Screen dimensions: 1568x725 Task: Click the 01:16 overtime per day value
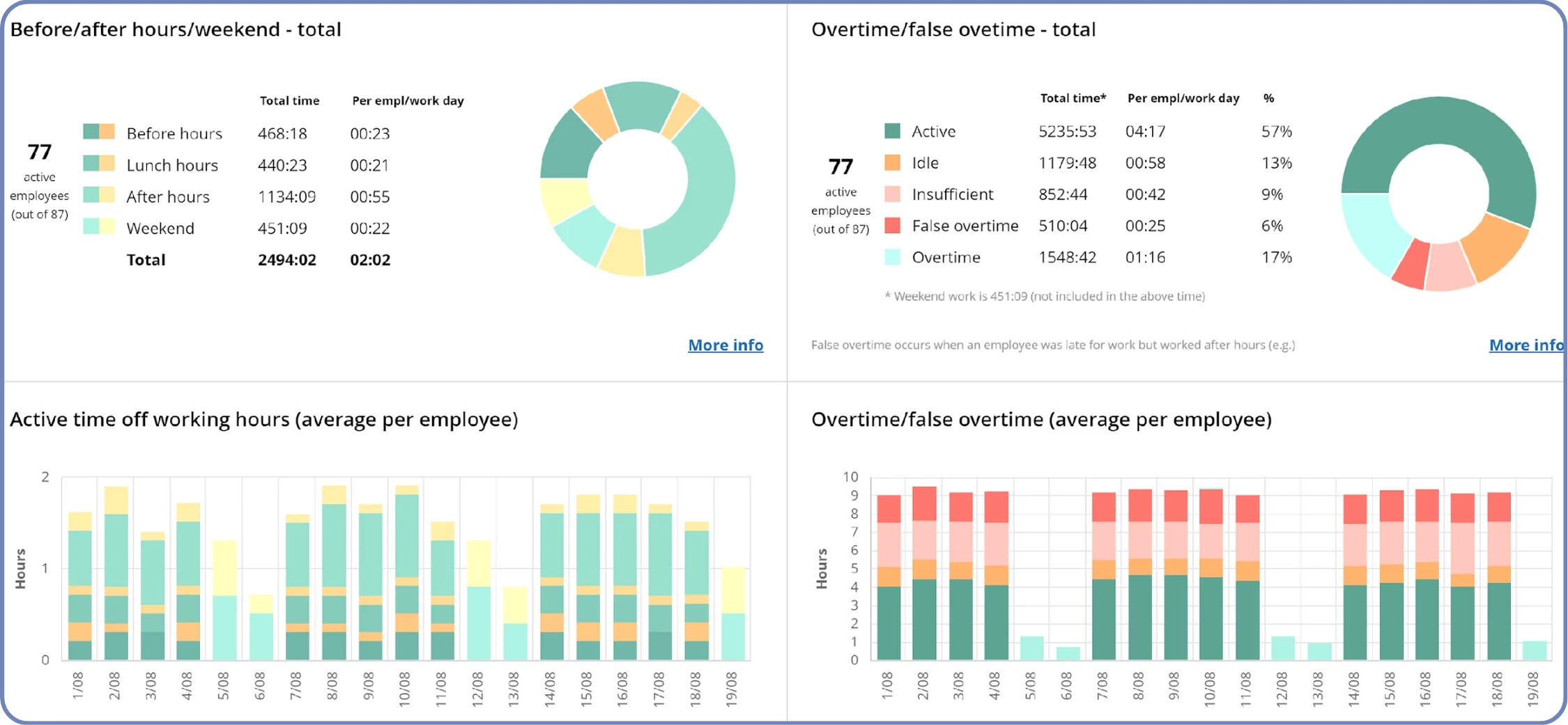(1145, 257)
